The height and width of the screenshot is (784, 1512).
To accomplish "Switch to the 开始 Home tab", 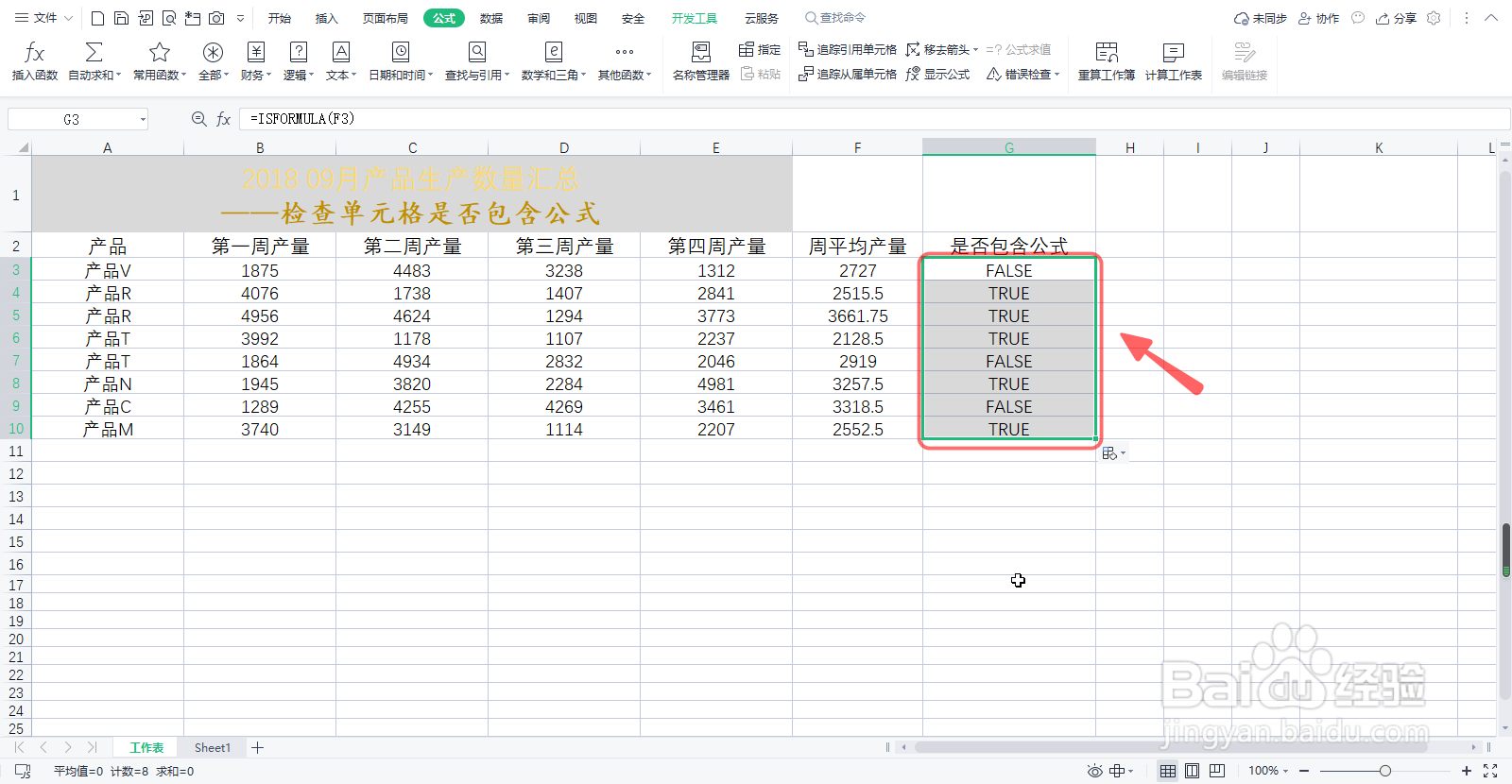I will click(280, 18).
